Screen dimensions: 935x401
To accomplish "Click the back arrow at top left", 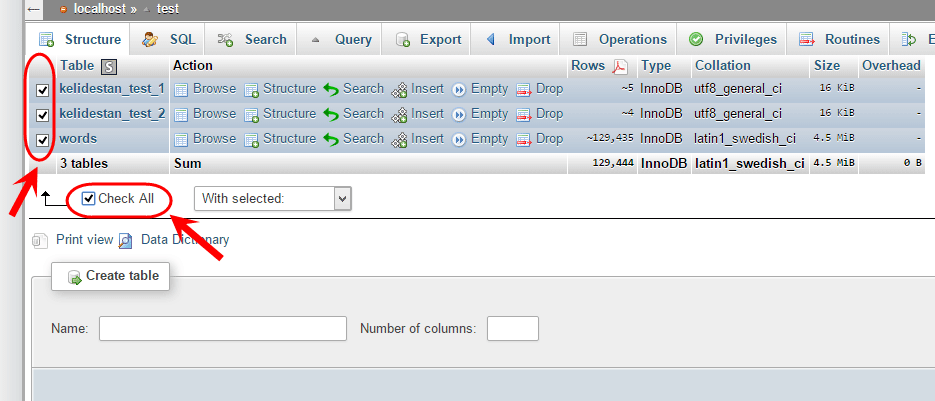I will click(33, 10).
